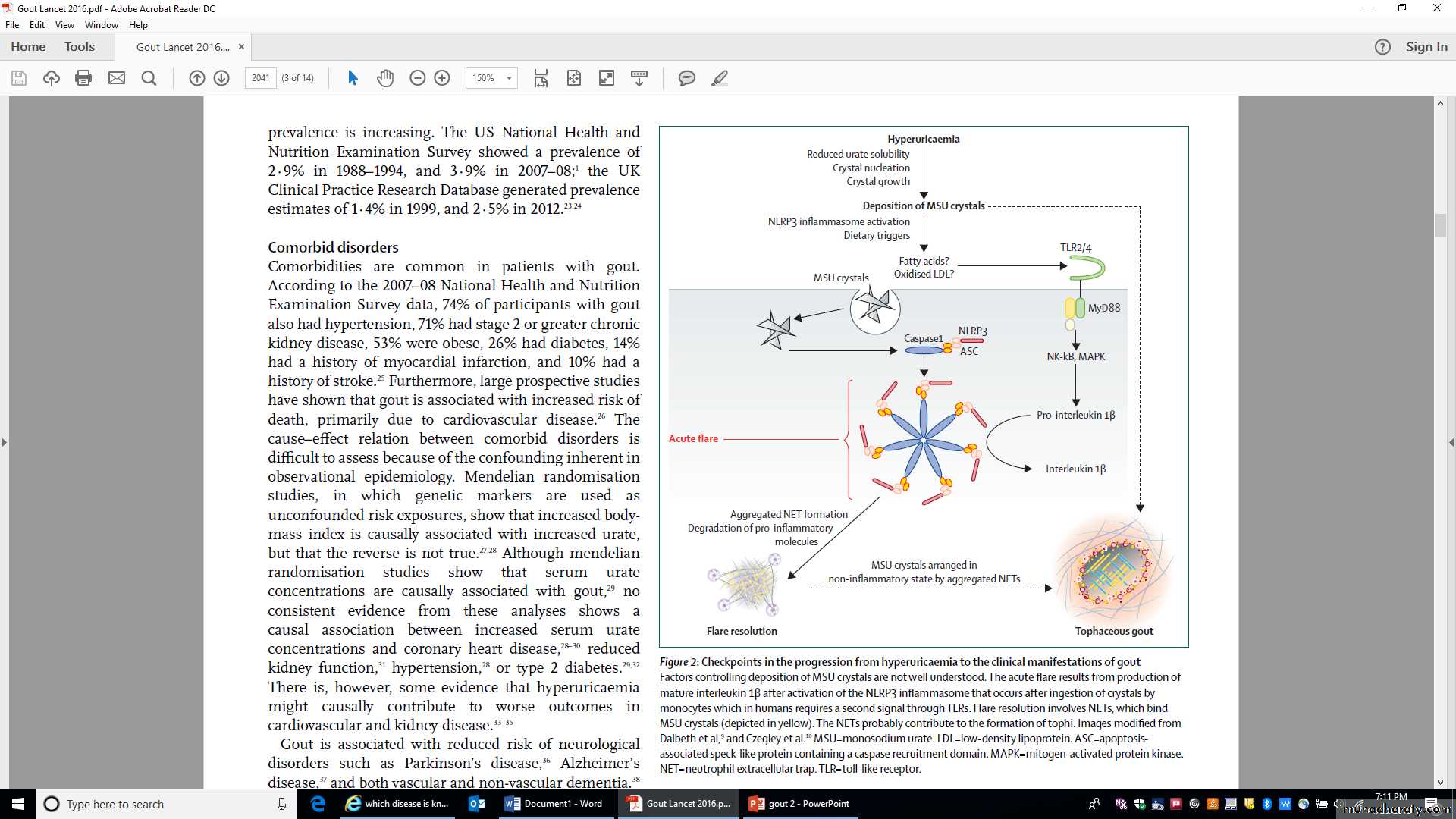Expand the left navigation pane arrow
This screenshot has width=1456, height=819.
coord(5,442)
